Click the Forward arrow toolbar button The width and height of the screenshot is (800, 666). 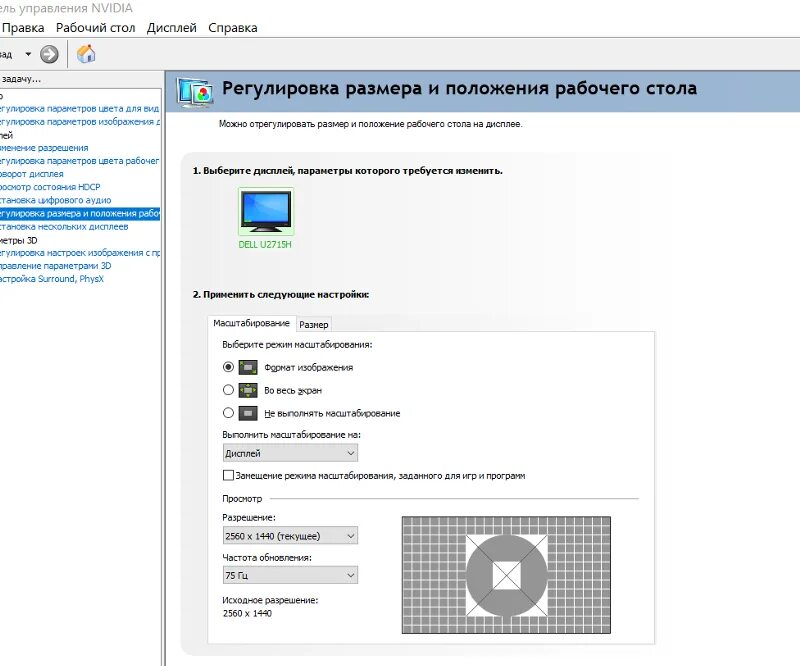click(49, 54)
